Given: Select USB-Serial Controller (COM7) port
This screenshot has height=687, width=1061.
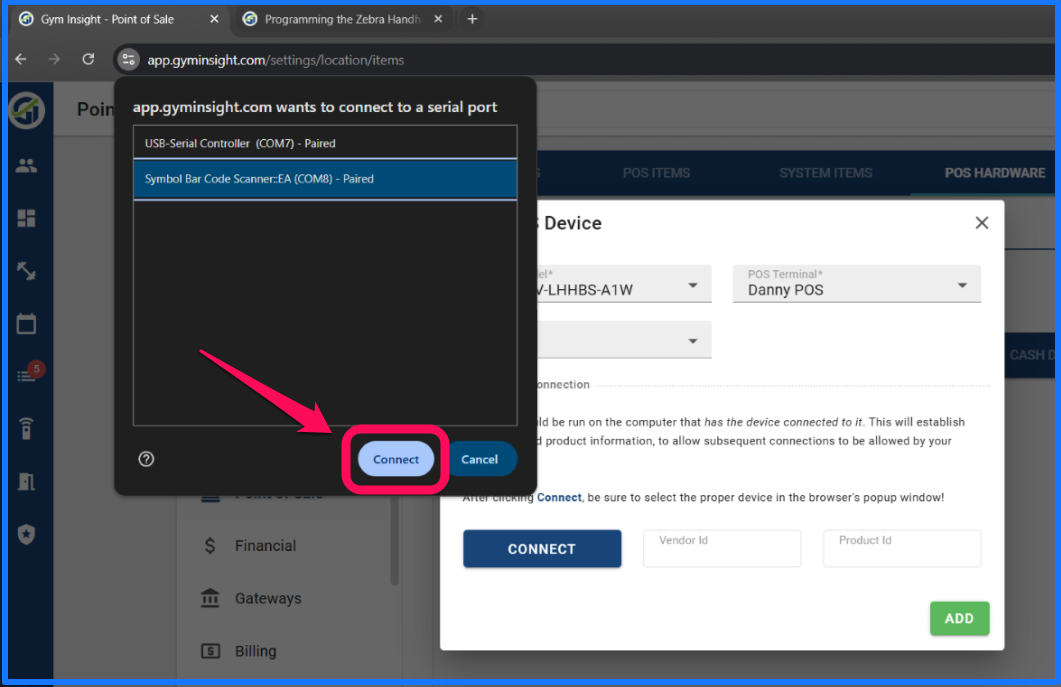Looking at the screenshot, I should (x=325, y=143).
